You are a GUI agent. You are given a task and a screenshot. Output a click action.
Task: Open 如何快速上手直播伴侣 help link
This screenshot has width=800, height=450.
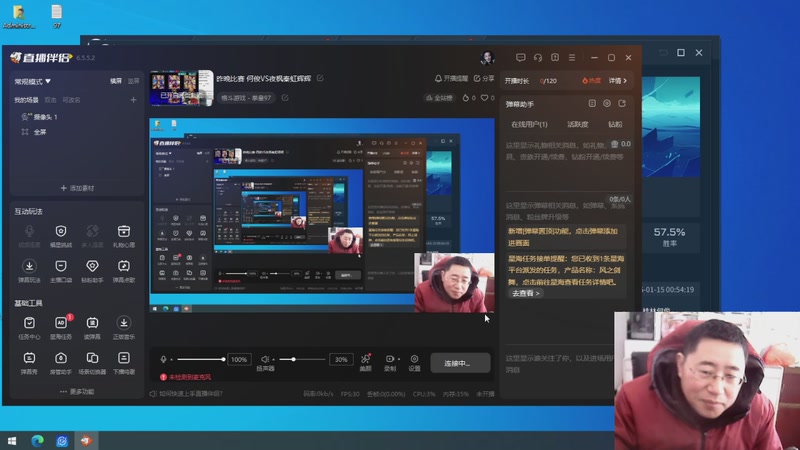186,393
